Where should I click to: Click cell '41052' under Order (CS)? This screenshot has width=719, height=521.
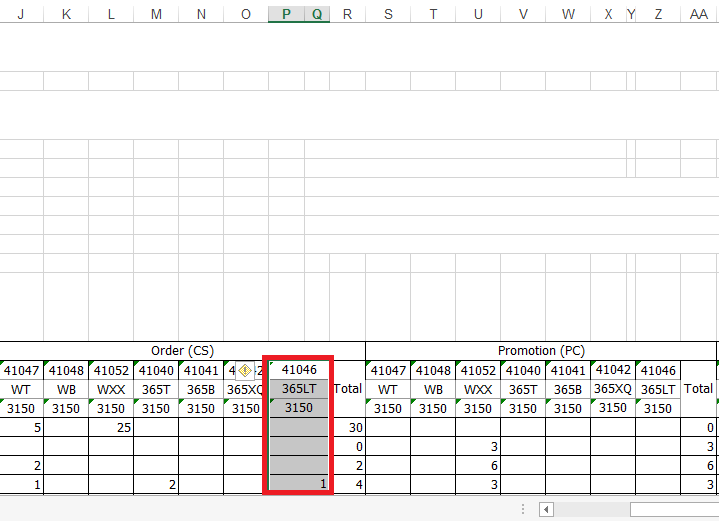pos(111,370)
